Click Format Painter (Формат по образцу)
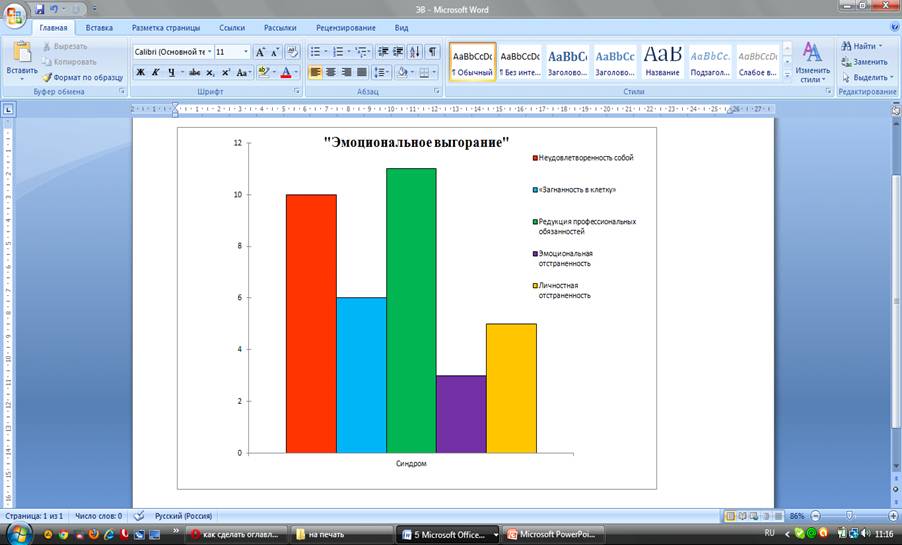 point(81,77)
